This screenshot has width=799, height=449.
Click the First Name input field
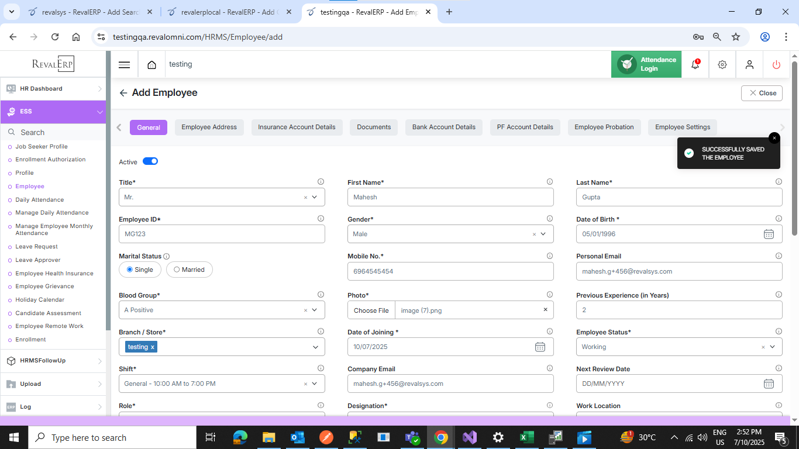(450, 197)
